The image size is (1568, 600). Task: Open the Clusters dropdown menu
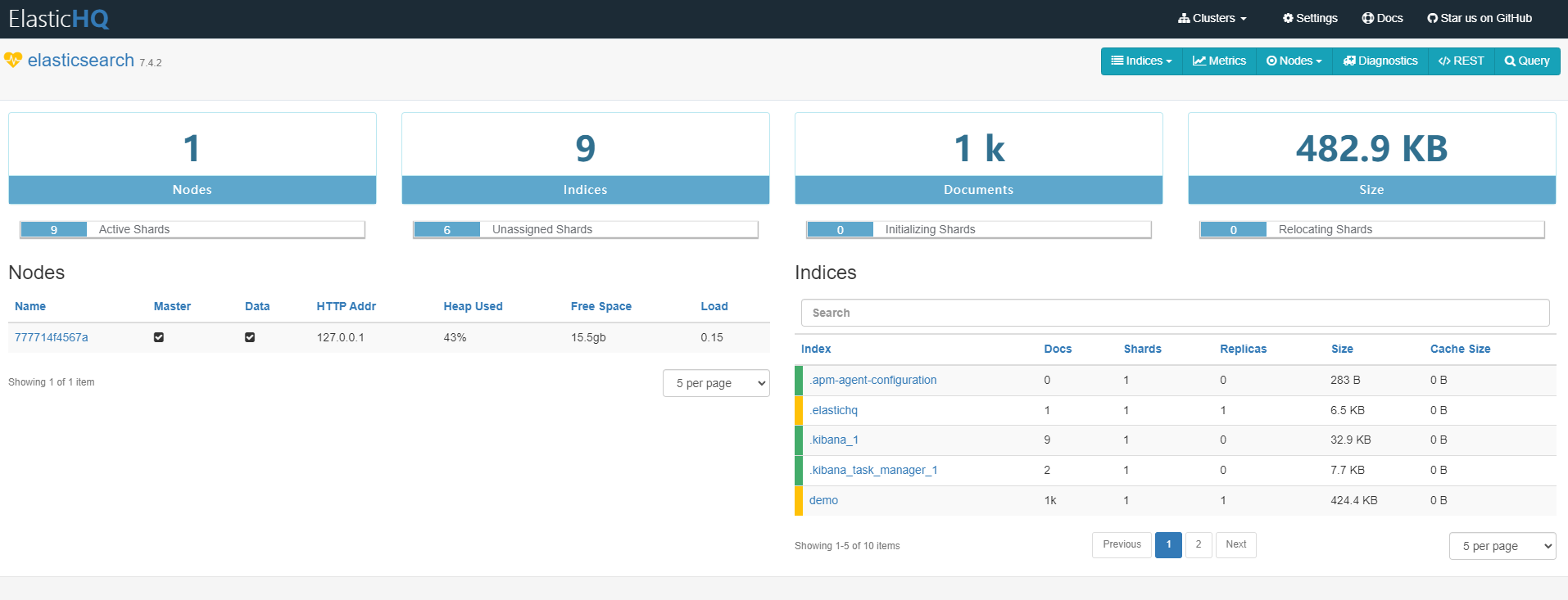click(1212, 18)
